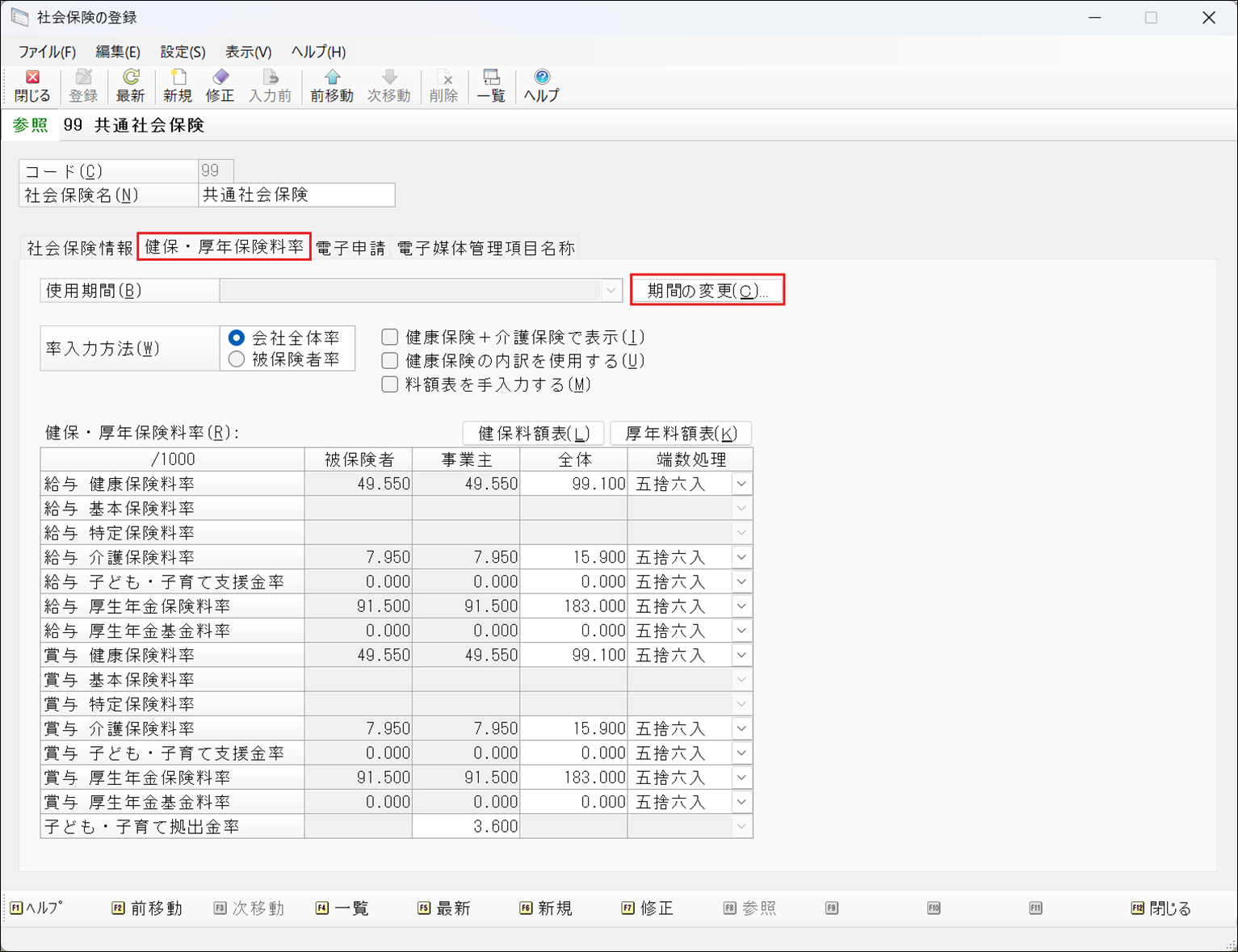Open 端数処理 dropdown for 給与 健康保険料率
This screenshot has height=952, width=1238.
pos(741,484)
